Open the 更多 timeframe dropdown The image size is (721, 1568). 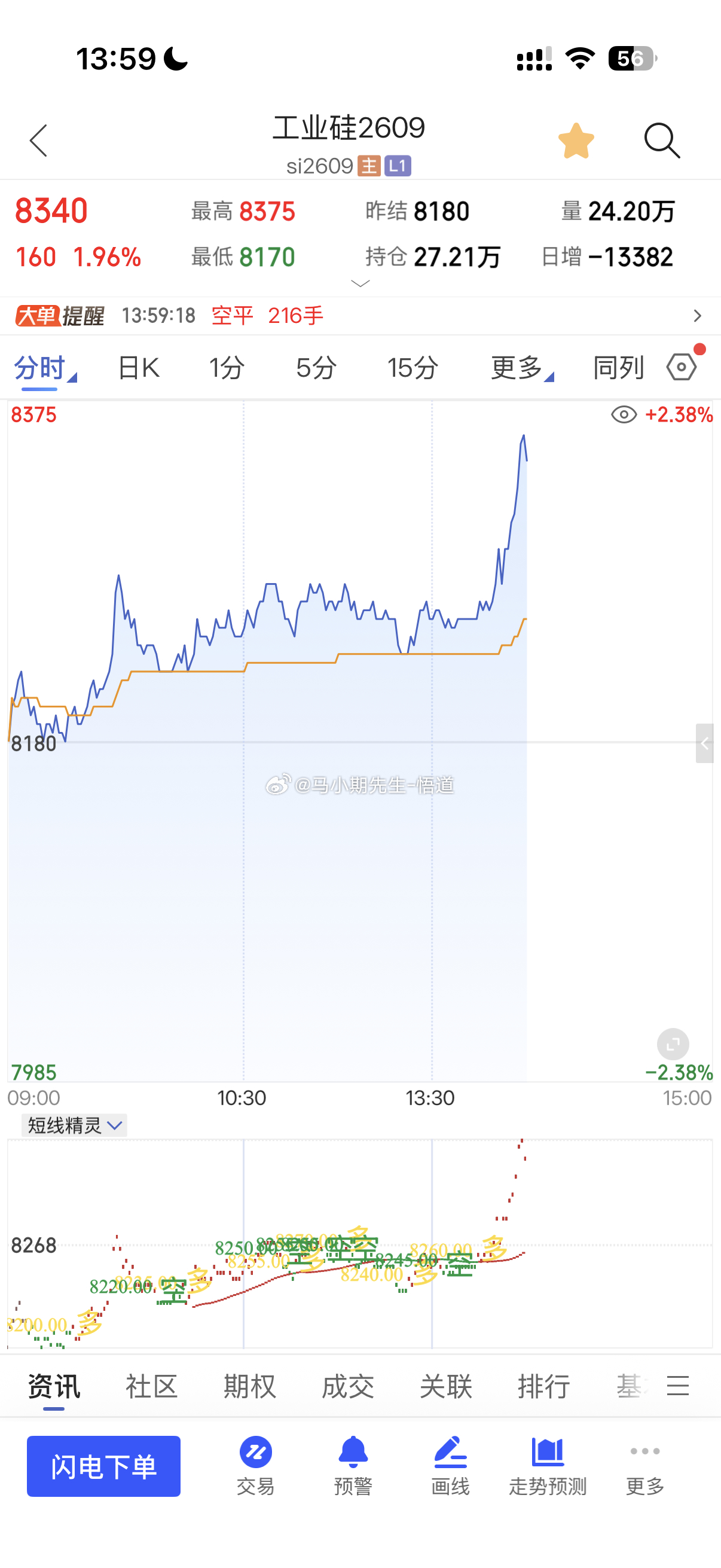[522, 368]
